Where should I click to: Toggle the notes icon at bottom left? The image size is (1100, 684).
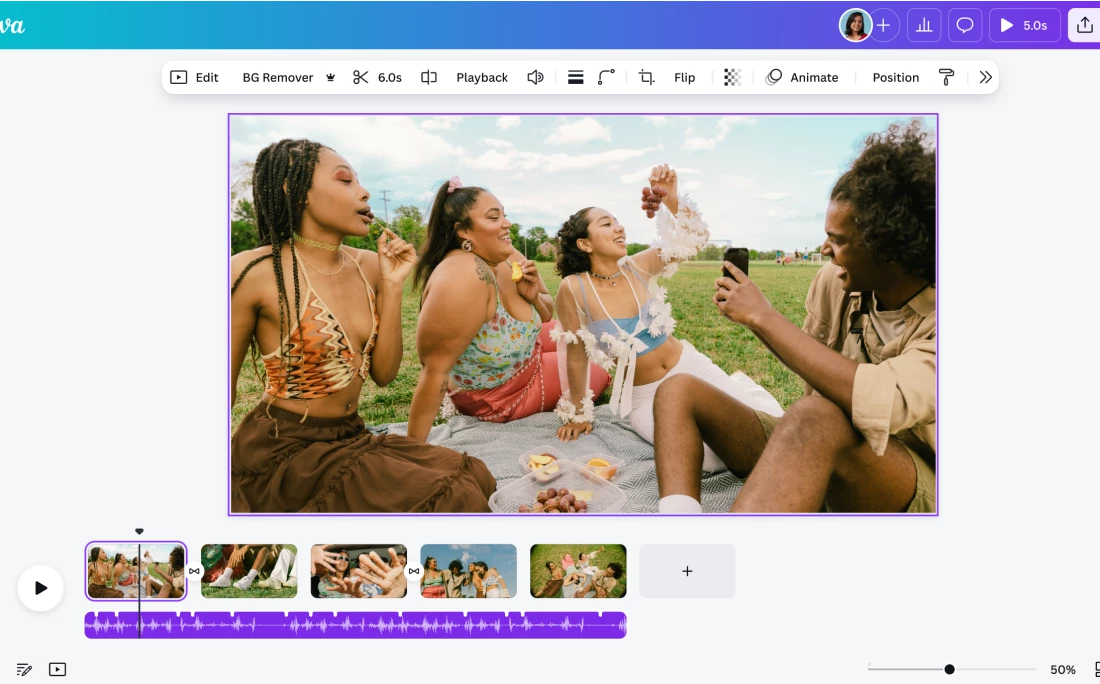click(x=25, y=669)
